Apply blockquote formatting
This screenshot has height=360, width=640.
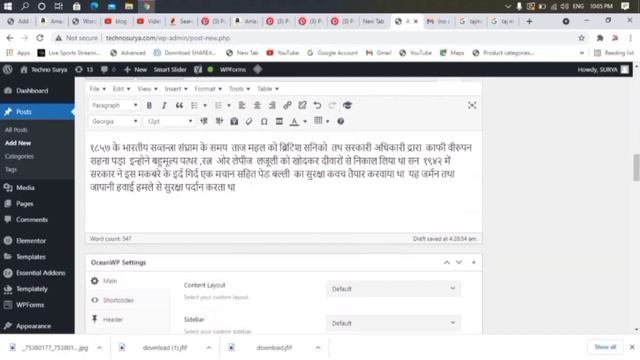point(179,105)
